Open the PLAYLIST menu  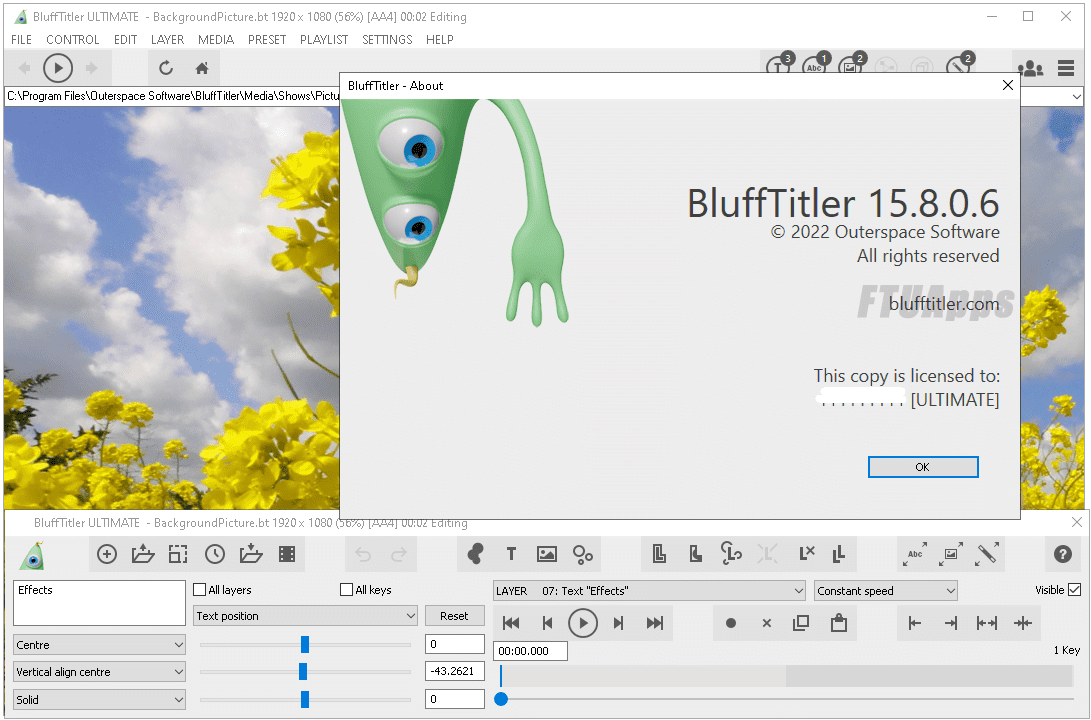pos(324,40)
